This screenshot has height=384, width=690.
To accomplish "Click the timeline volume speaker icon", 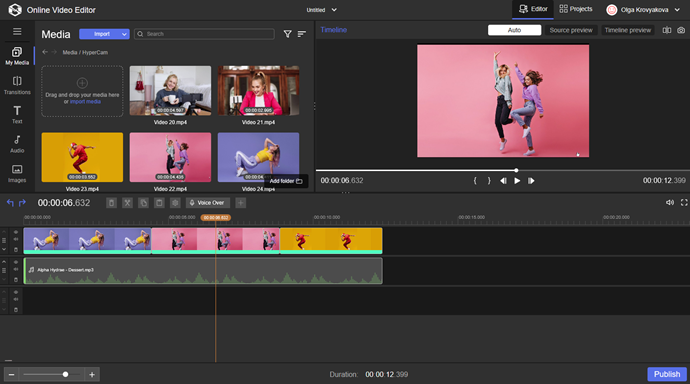I will [670, 202].
